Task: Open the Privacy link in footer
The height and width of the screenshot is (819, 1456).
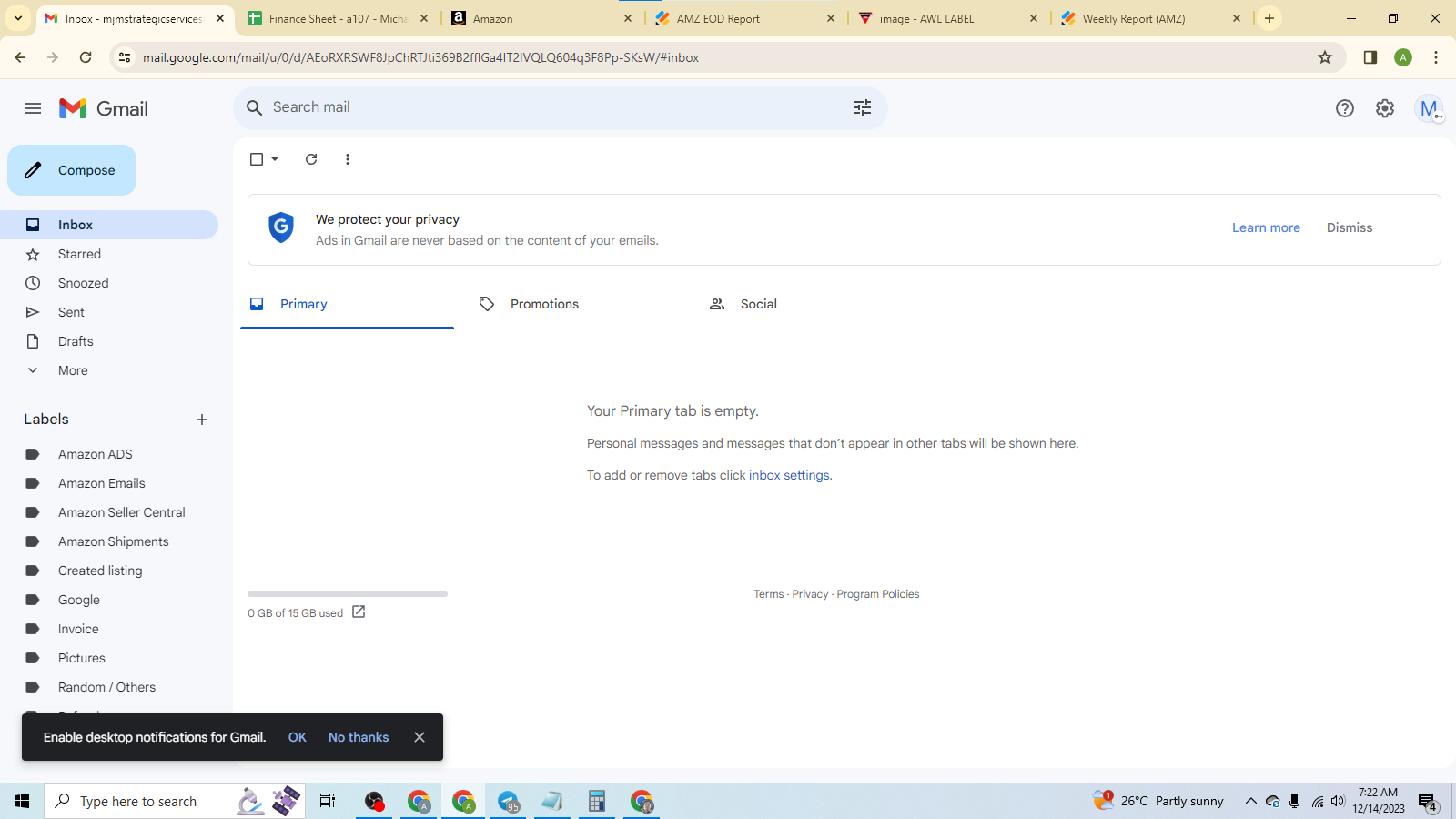Action: [x=810, y=594]
